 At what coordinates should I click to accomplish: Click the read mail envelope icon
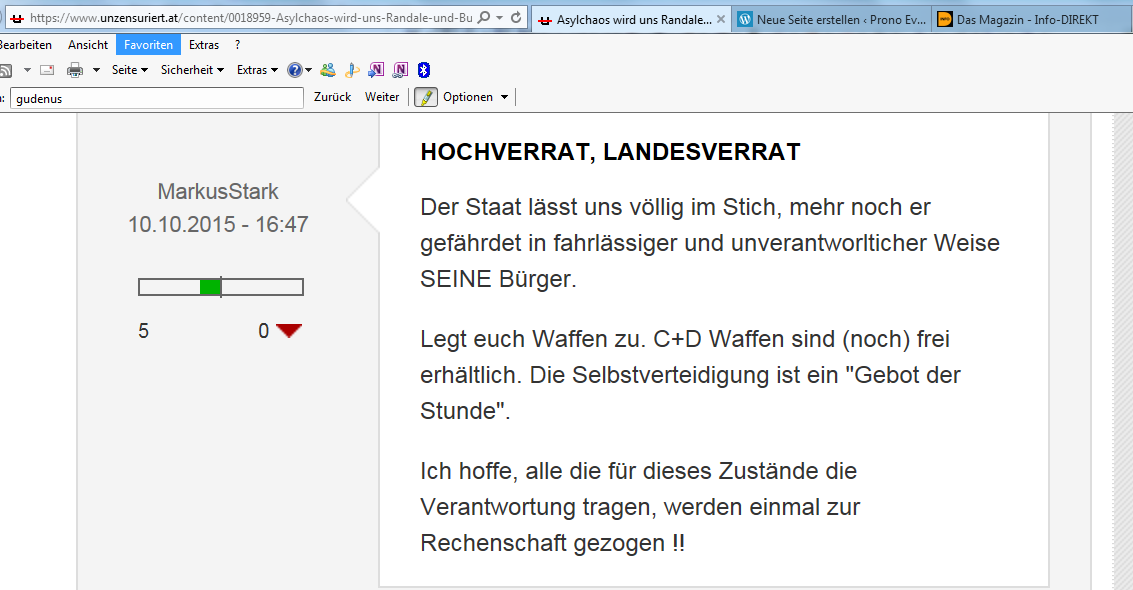46,70
